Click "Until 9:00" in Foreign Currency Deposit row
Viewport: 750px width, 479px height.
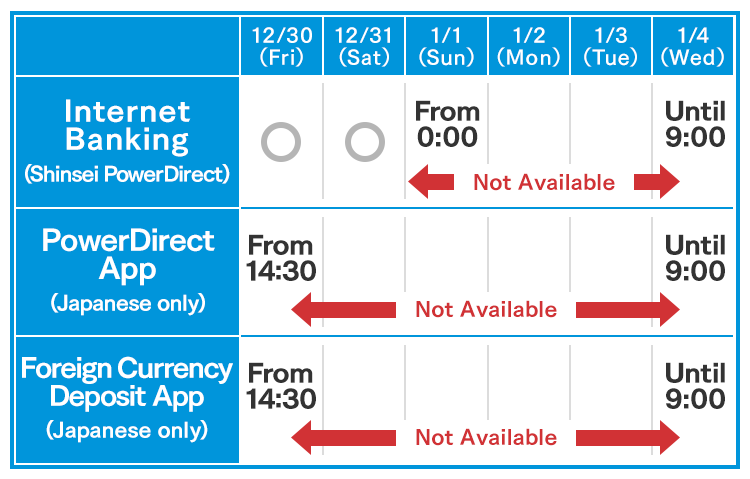(x=695, y=386)
